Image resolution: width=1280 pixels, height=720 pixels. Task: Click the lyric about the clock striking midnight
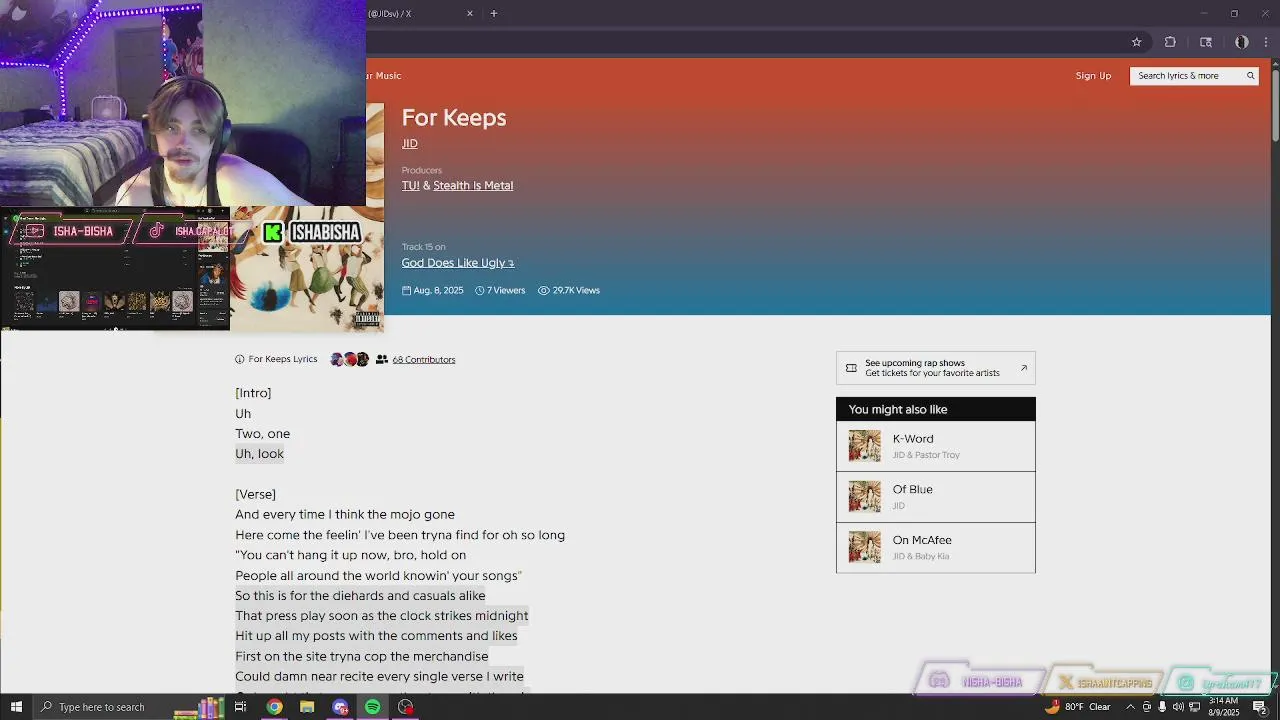coord(382,616)
